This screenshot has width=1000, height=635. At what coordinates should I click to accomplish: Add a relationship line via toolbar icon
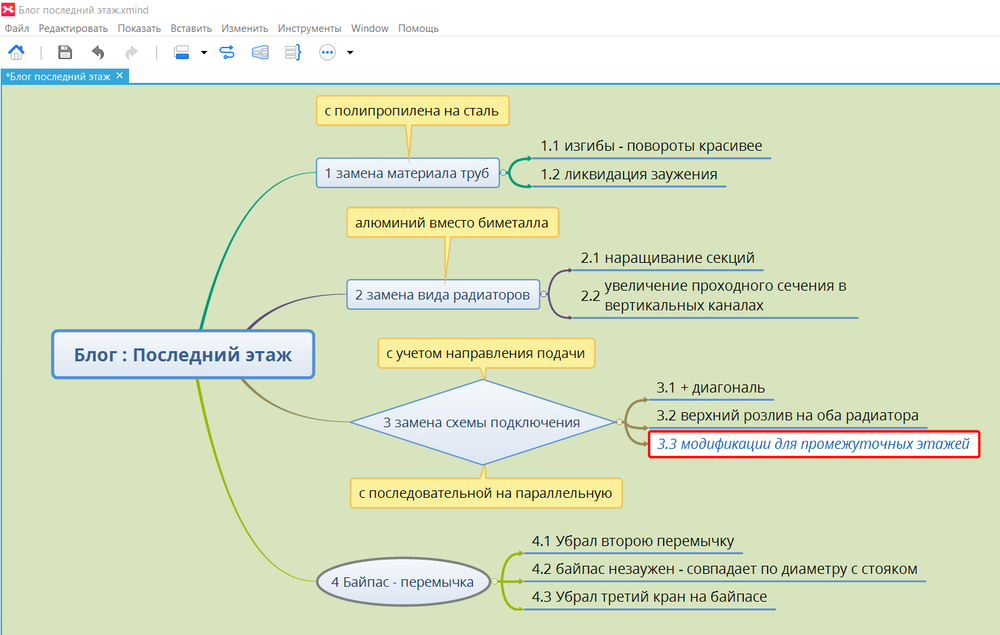tap(227, 52)
